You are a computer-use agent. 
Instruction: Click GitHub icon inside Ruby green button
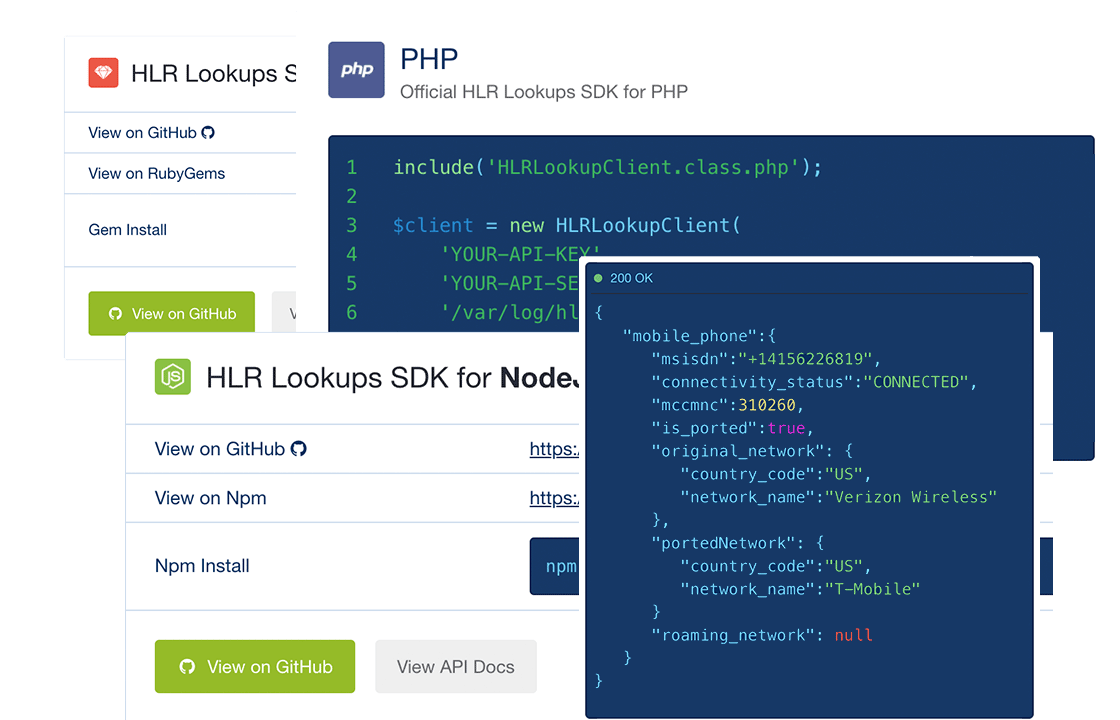tap(115, 314)
